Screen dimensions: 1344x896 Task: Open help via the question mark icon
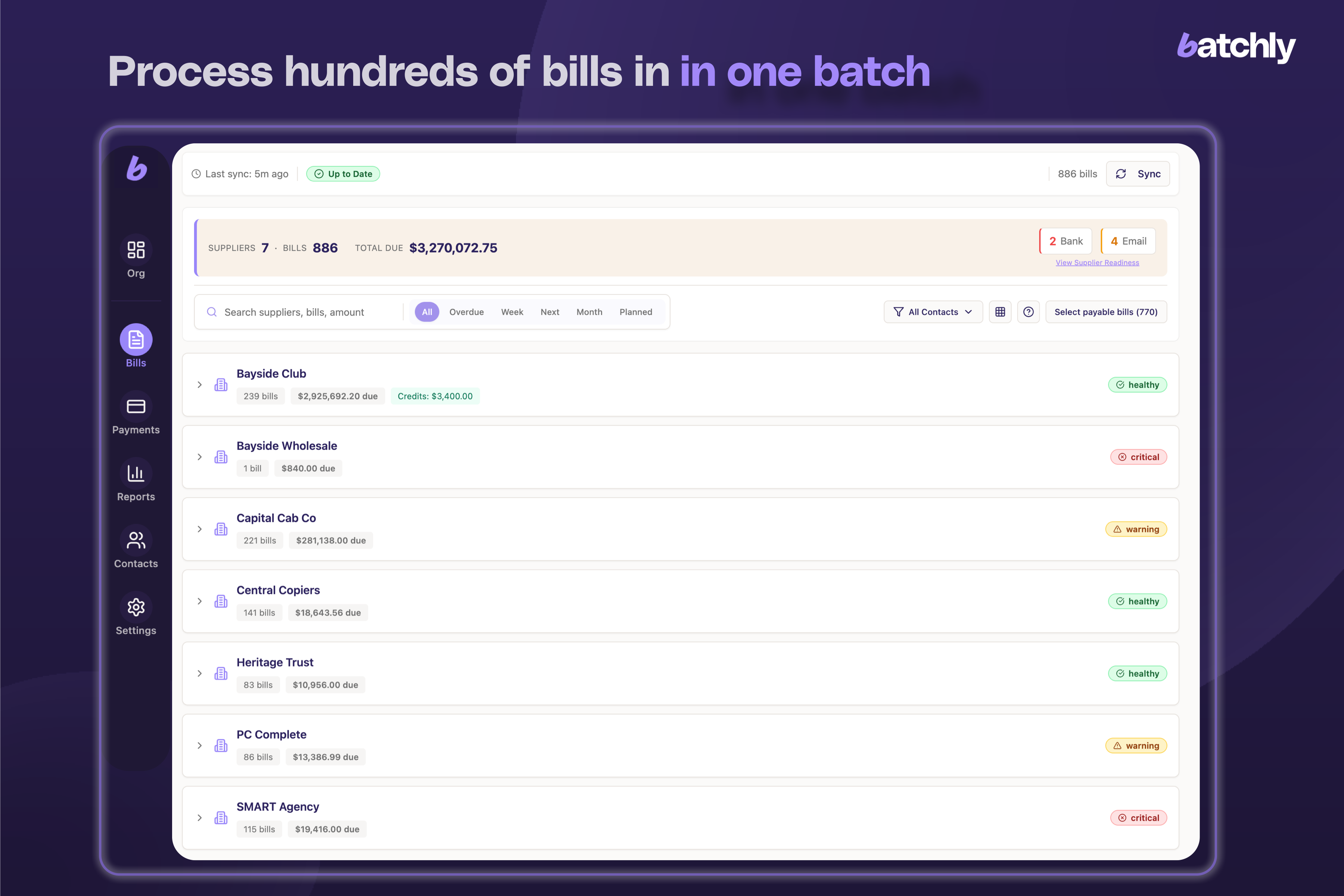pos(1029,311)
